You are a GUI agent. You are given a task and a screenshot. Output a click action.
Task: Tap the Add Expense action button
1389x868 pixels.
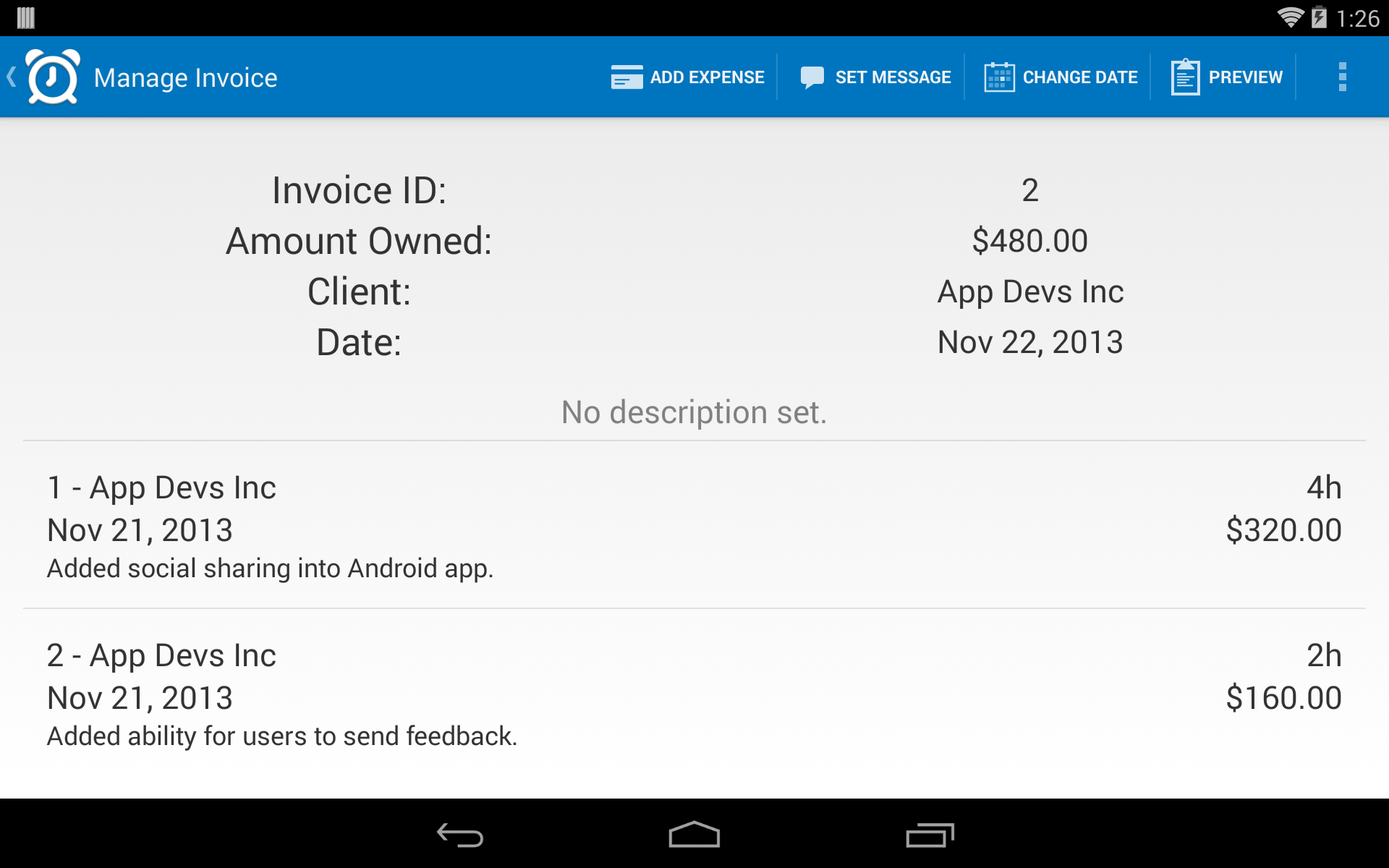click(x=687, y=76)
